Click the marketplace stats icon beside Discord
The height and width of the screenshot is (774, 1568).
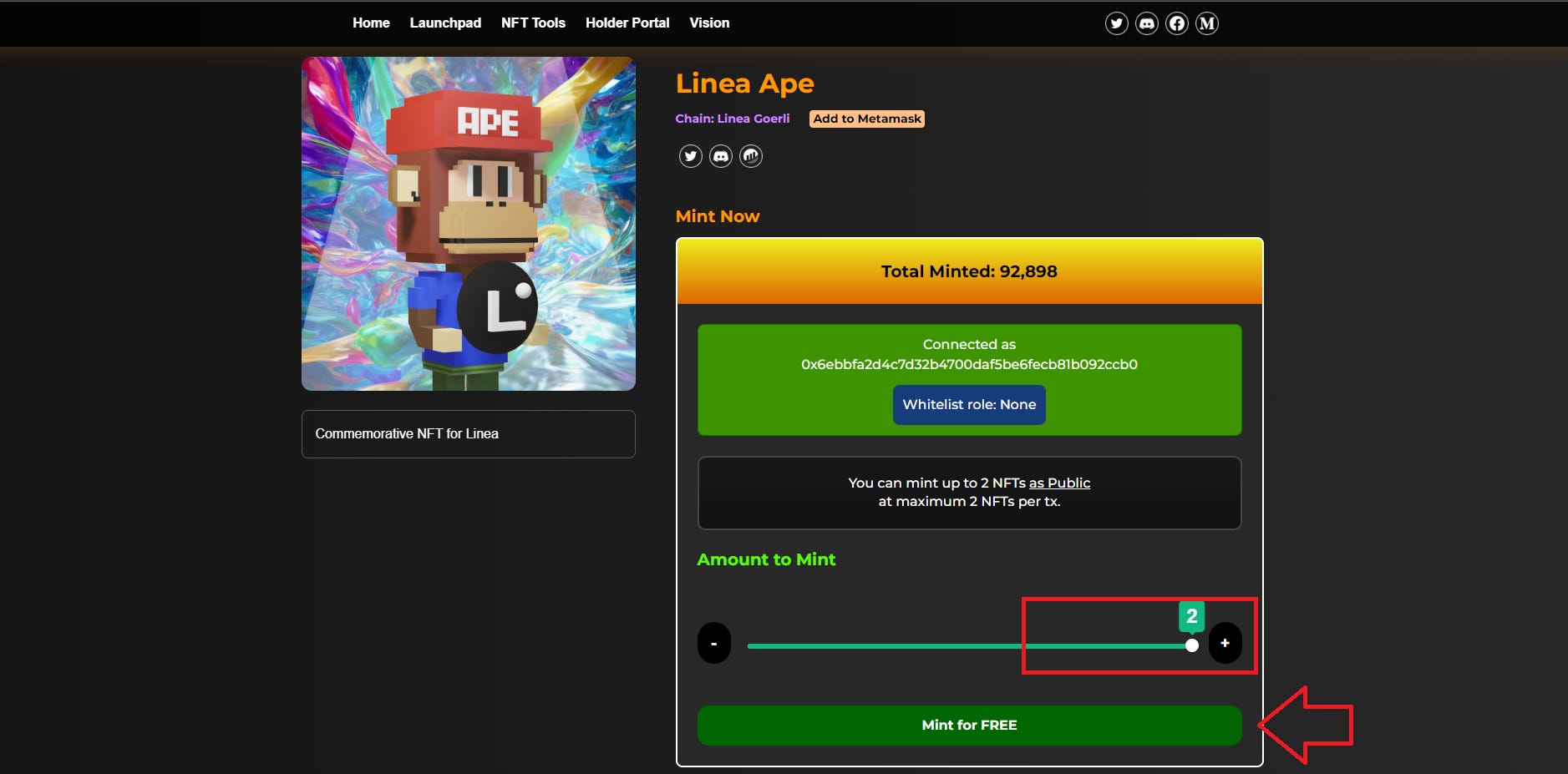click(751, 155)
